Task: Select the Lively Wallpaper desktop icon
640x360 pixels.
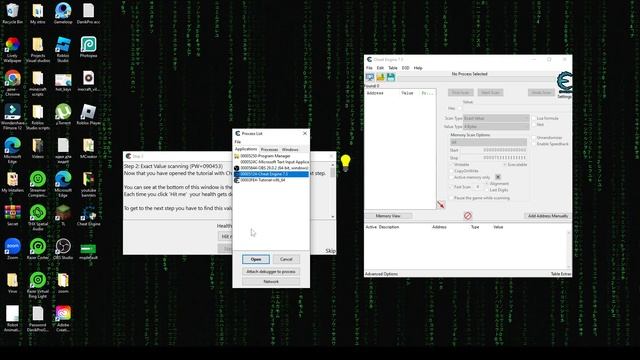Action: [x=12, y=50]
